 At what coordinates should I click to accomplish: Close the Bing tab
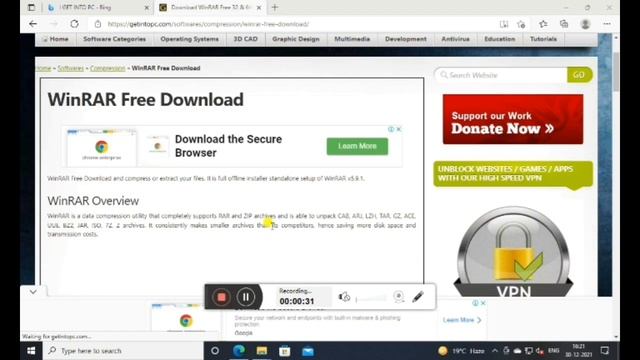[x=147, y=8]
